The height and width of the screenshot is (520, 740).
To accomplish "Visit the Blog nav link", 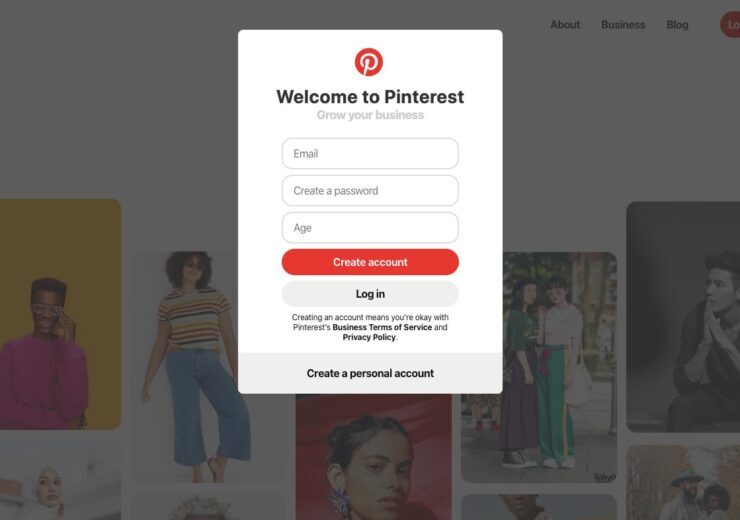I will click(677, 25).
